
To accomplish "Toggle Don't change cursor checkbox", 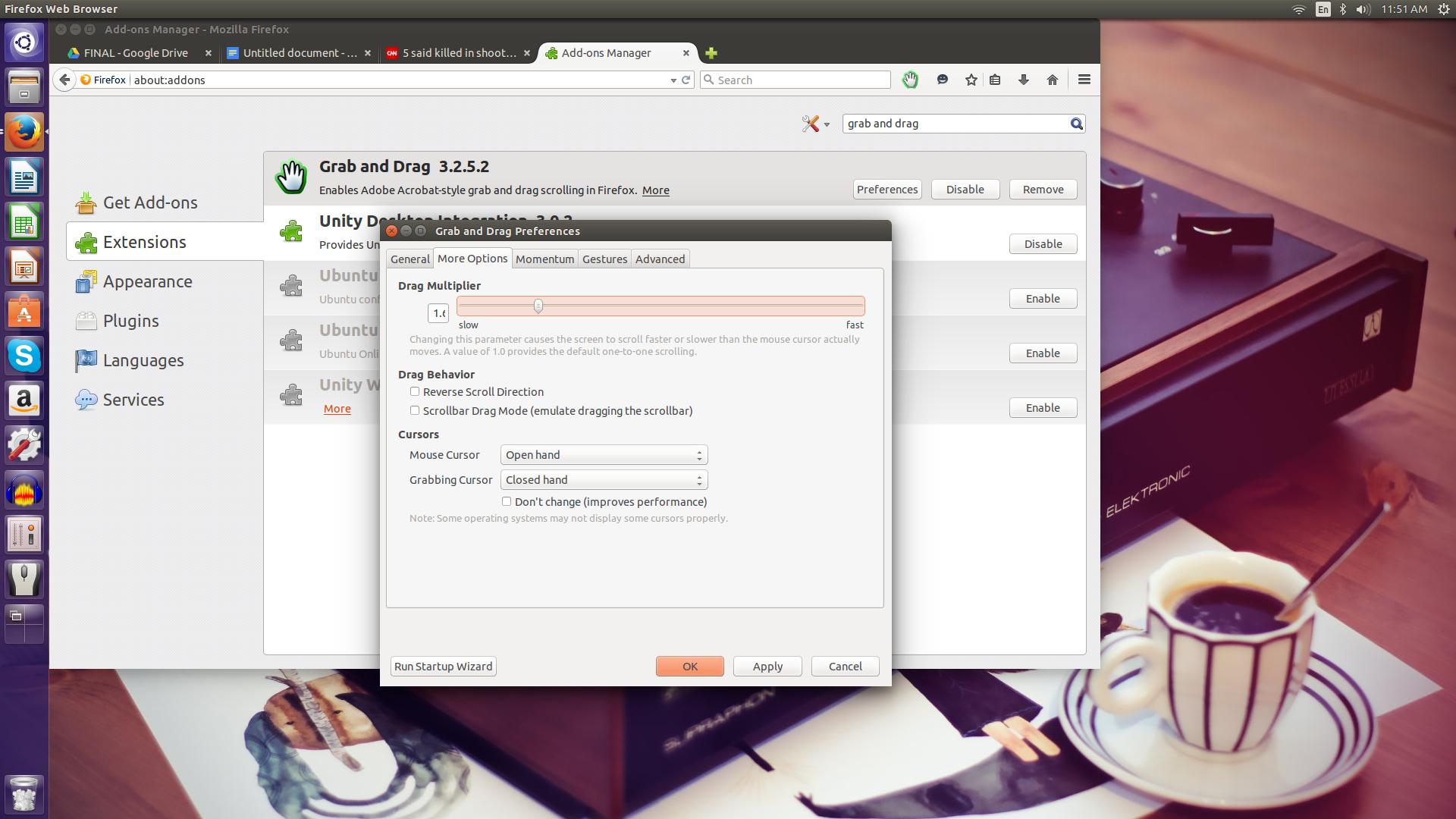I will coord(505,501).
